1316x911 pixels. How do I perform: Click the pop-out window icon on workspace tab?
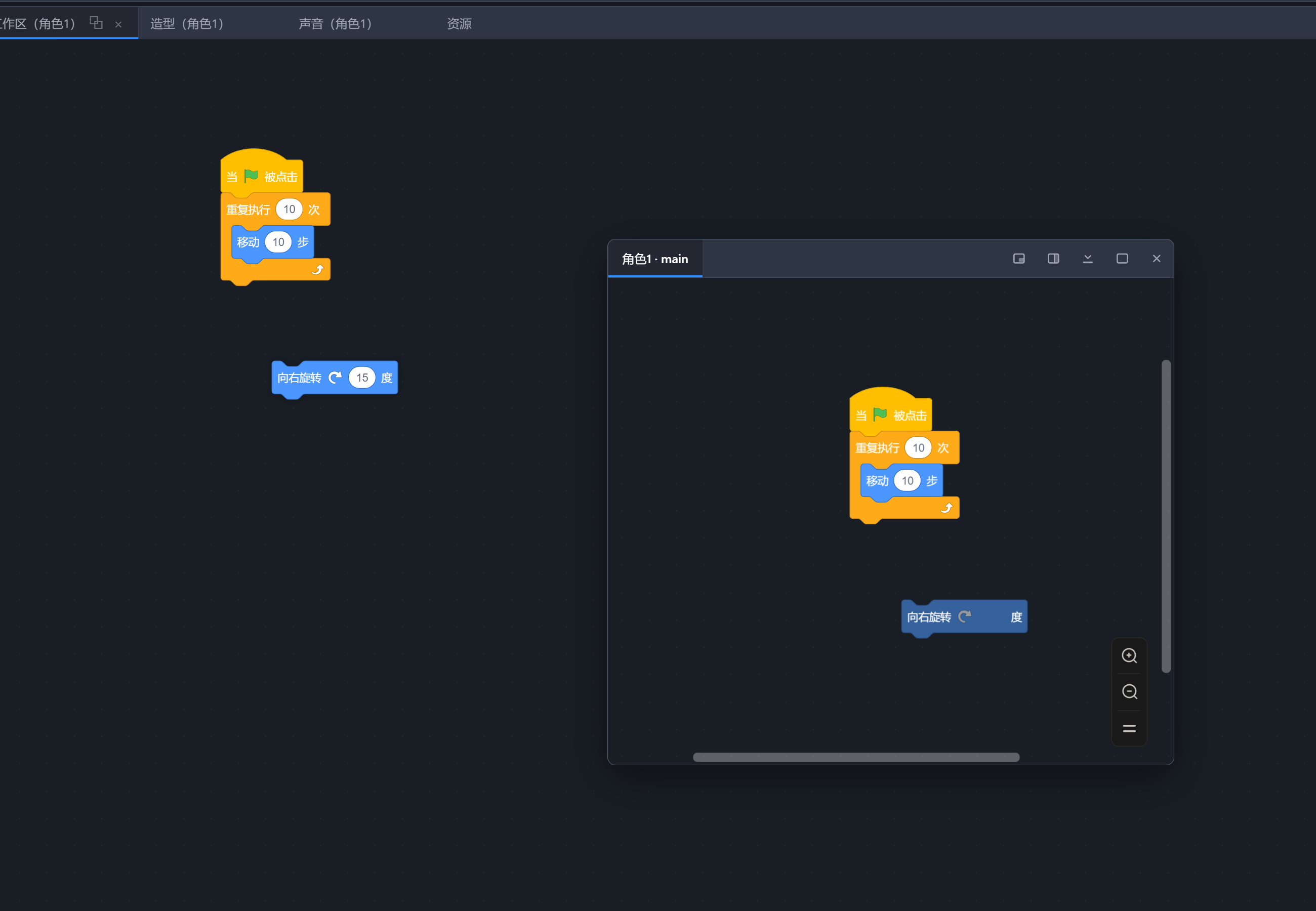(x=96, y=22)
